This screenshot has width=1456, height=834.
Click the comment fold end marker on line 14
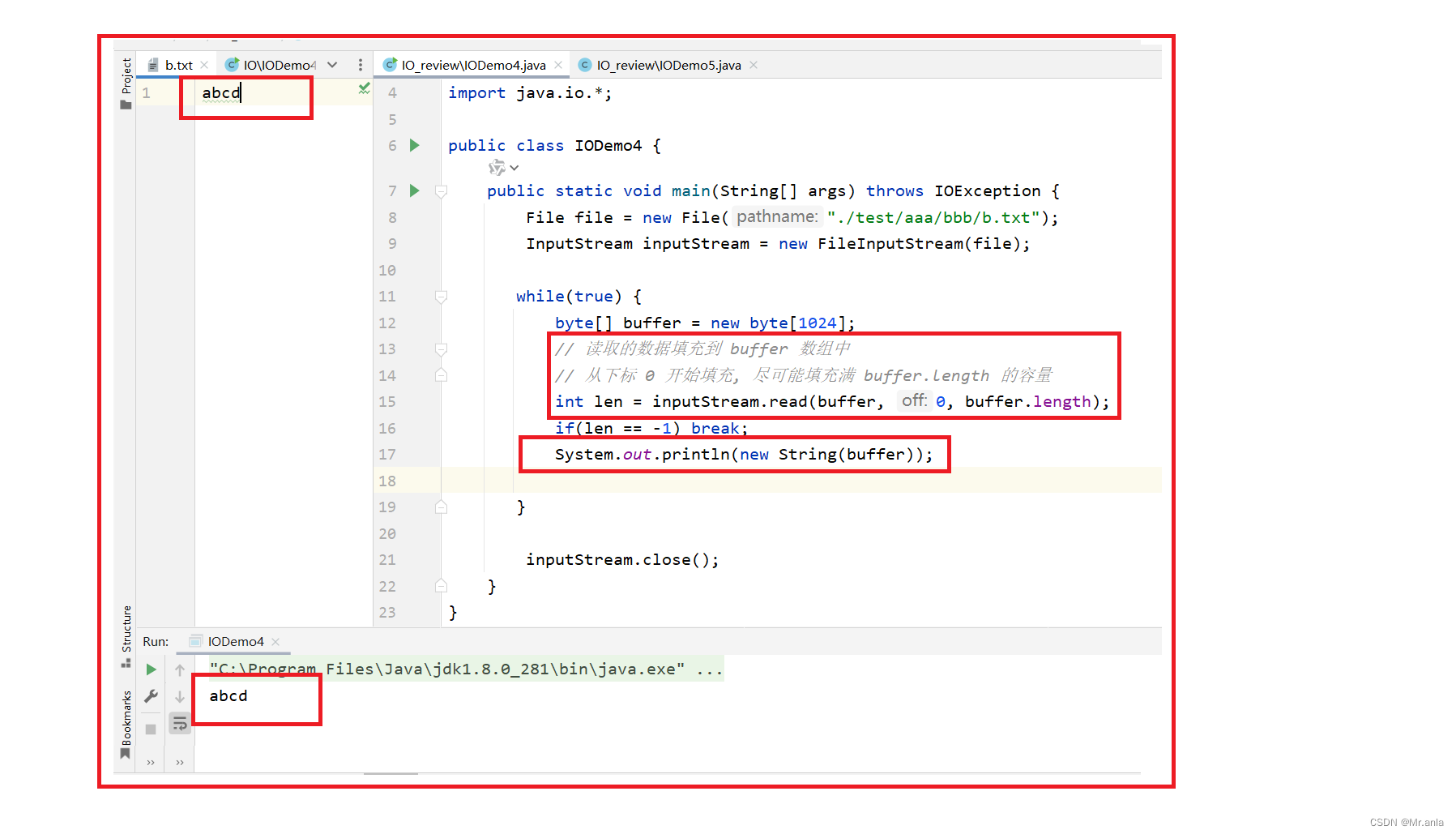[442, 375]
